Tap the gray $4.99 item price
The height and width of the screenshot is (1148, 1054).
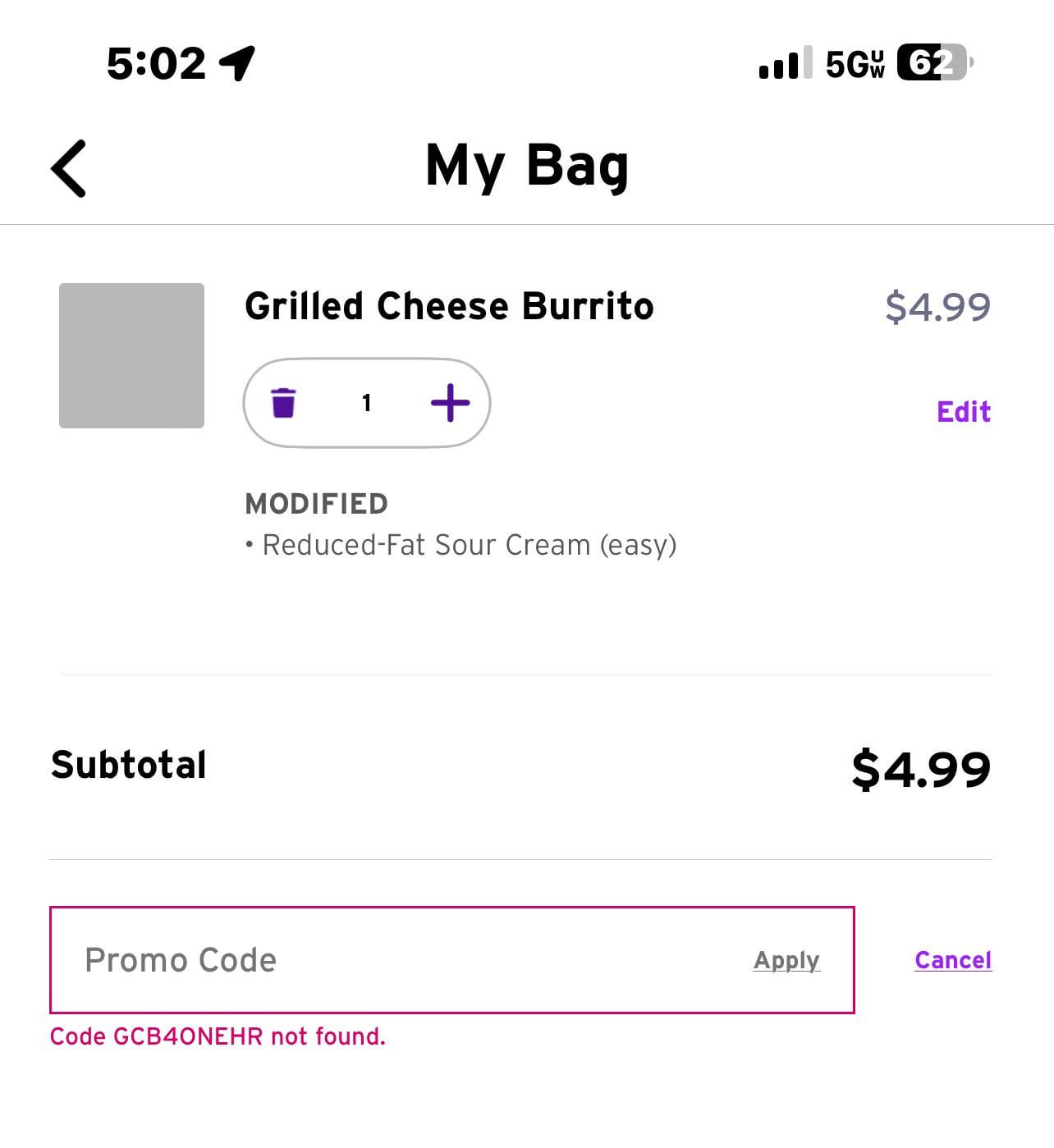tap(937, 307)
